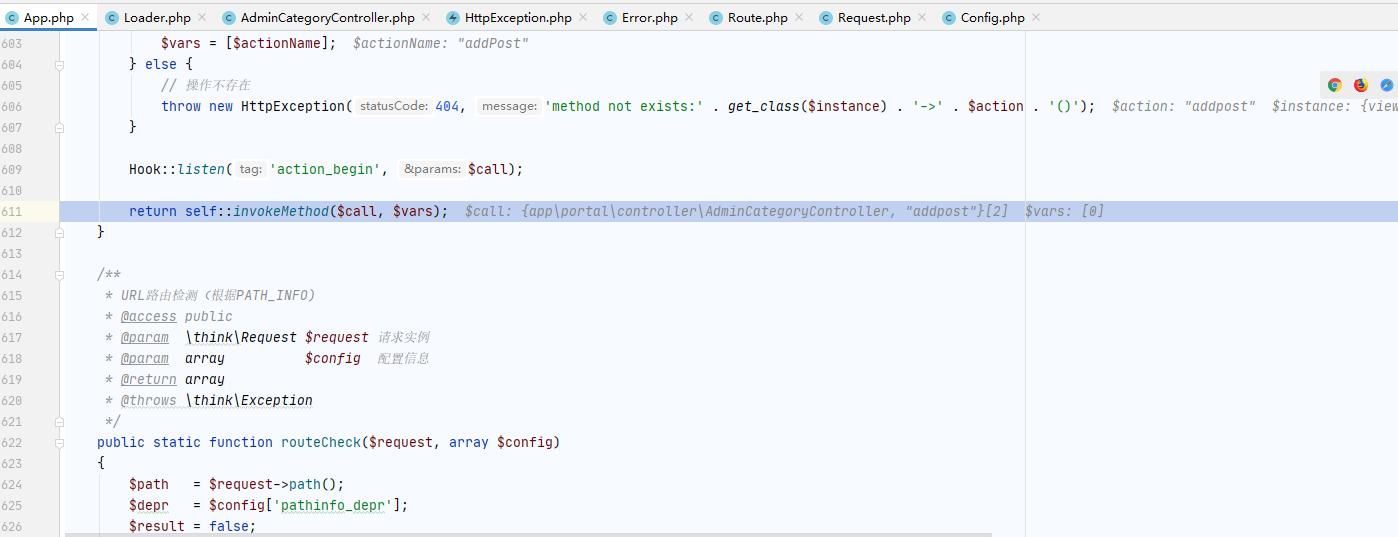Screen dimensions: 1398x537
Task: Click the @access doc tag
Action: click(x=149, y=316)
